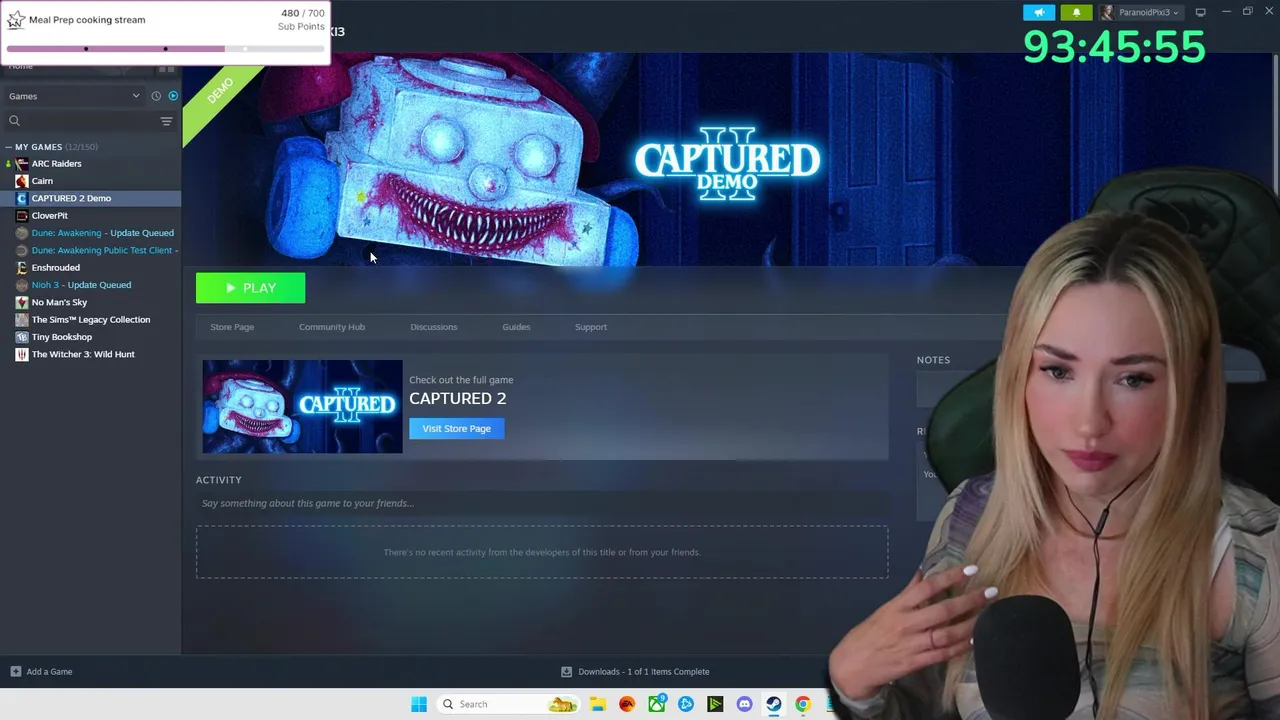This screenshot has height=720, width=1280.
Task: Select Dune: Awakening Public Test Client
Action: pos(104,250)
